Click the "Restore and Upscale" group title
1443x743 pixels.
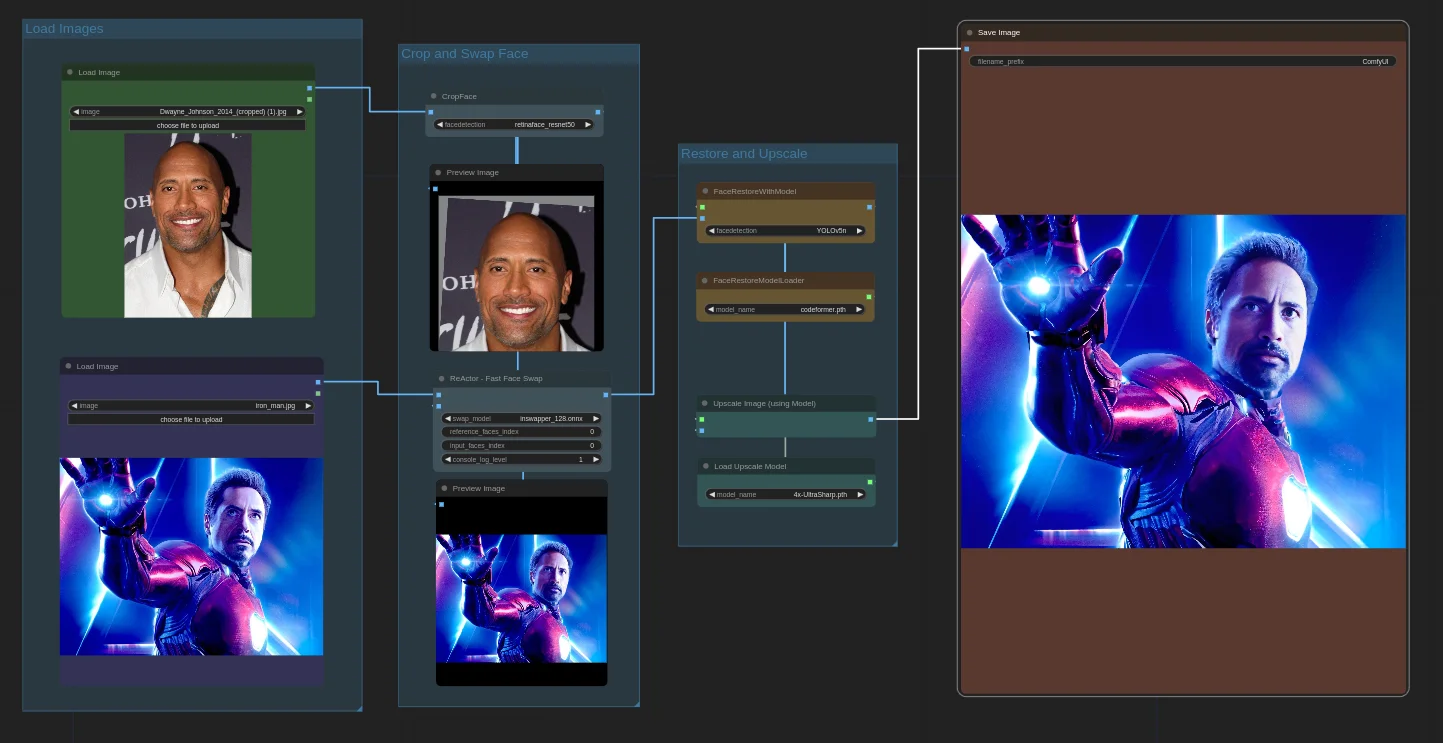744,154
